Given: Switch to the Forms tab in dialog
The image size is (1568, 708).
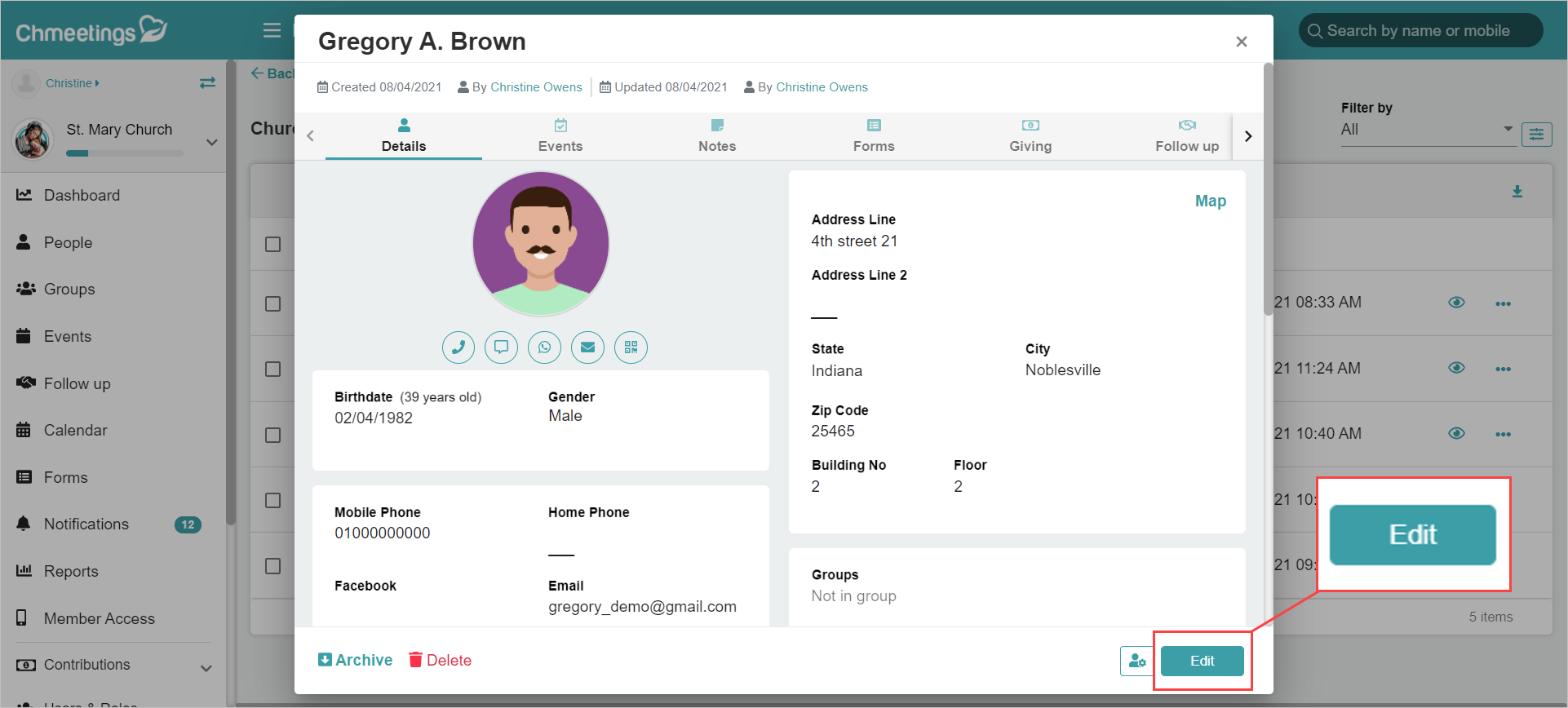Looking at the screenshot, I should [x=874, y=135].
